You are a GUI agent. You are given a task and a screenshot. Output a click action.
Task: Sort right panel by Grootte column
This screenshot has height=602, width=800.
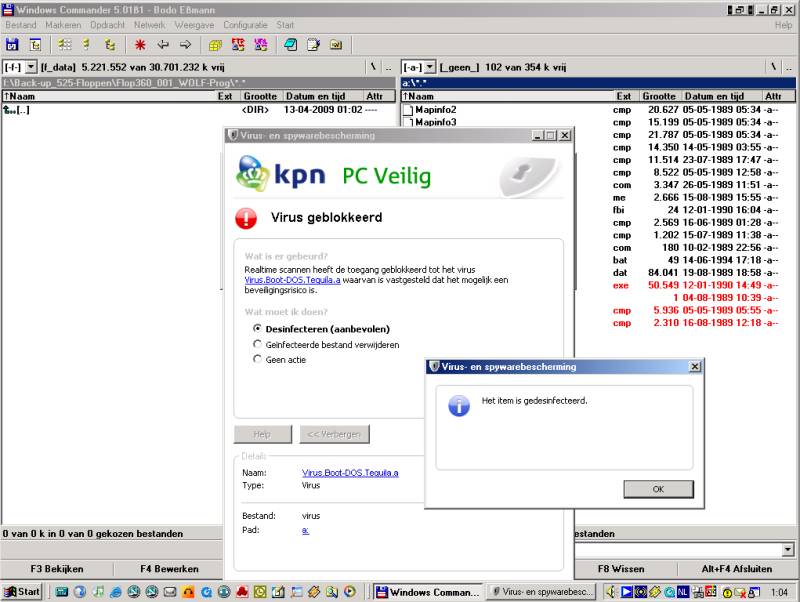point(659,96)
